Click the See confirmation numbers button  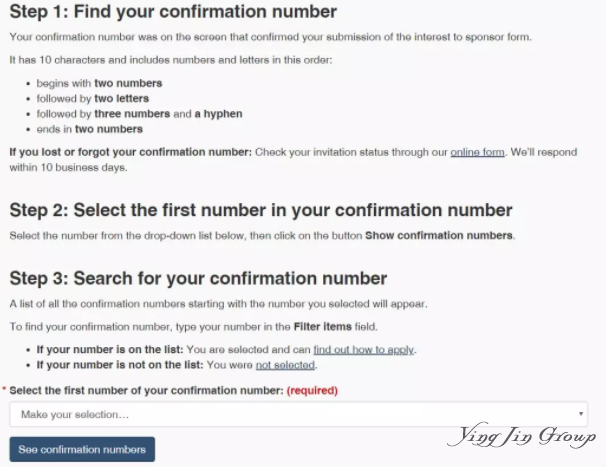[x=82, y=449]
